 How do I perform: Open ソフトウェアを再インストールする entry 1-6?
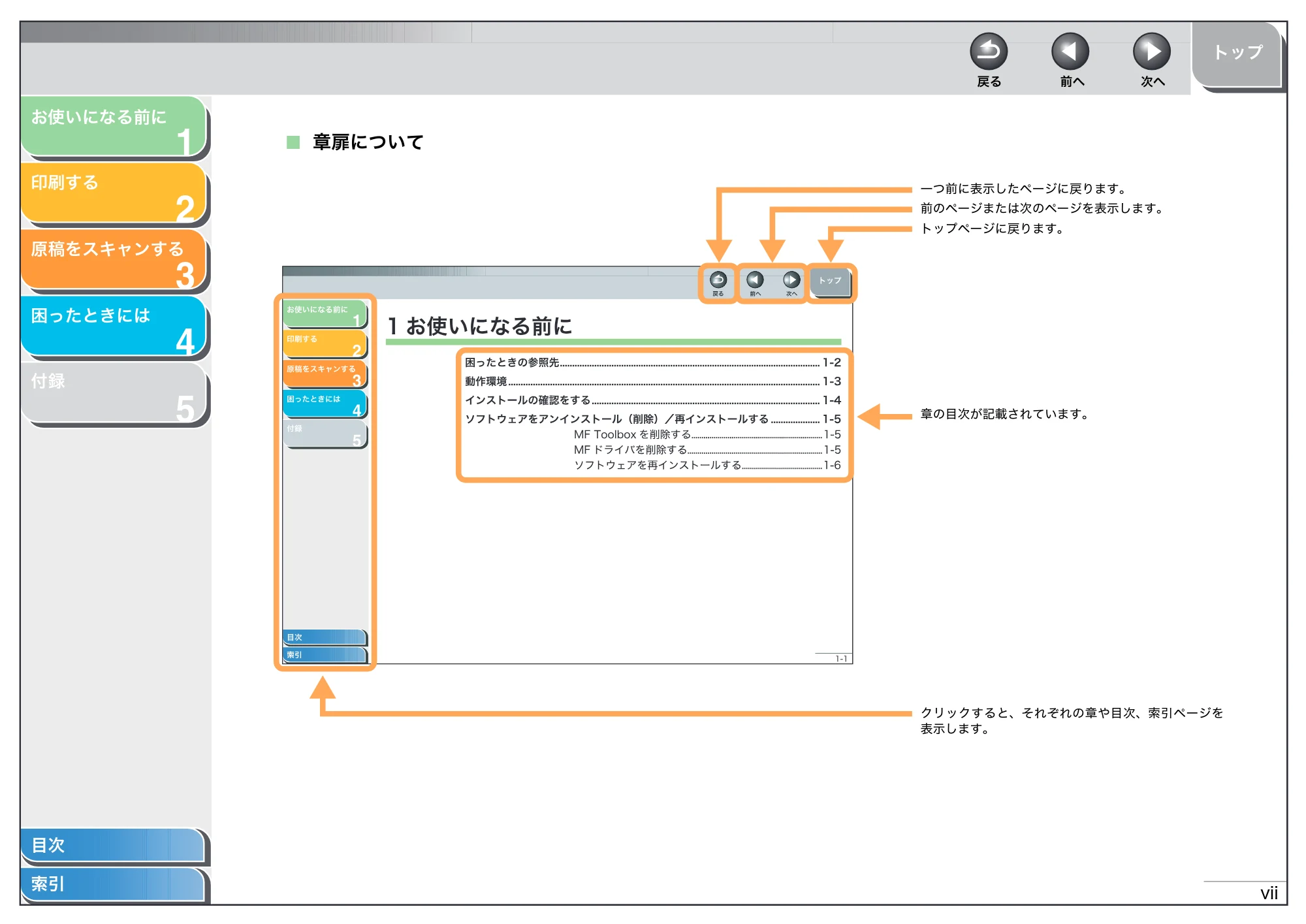point(707,466)
